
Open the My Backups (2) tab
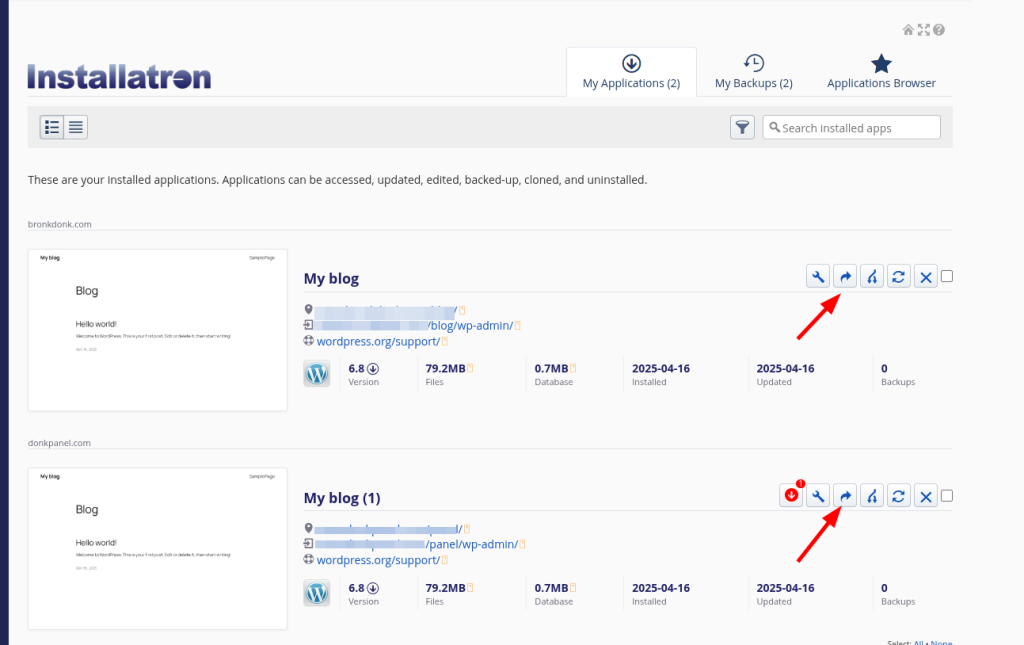pyautogui.click(x=754, y=72)
